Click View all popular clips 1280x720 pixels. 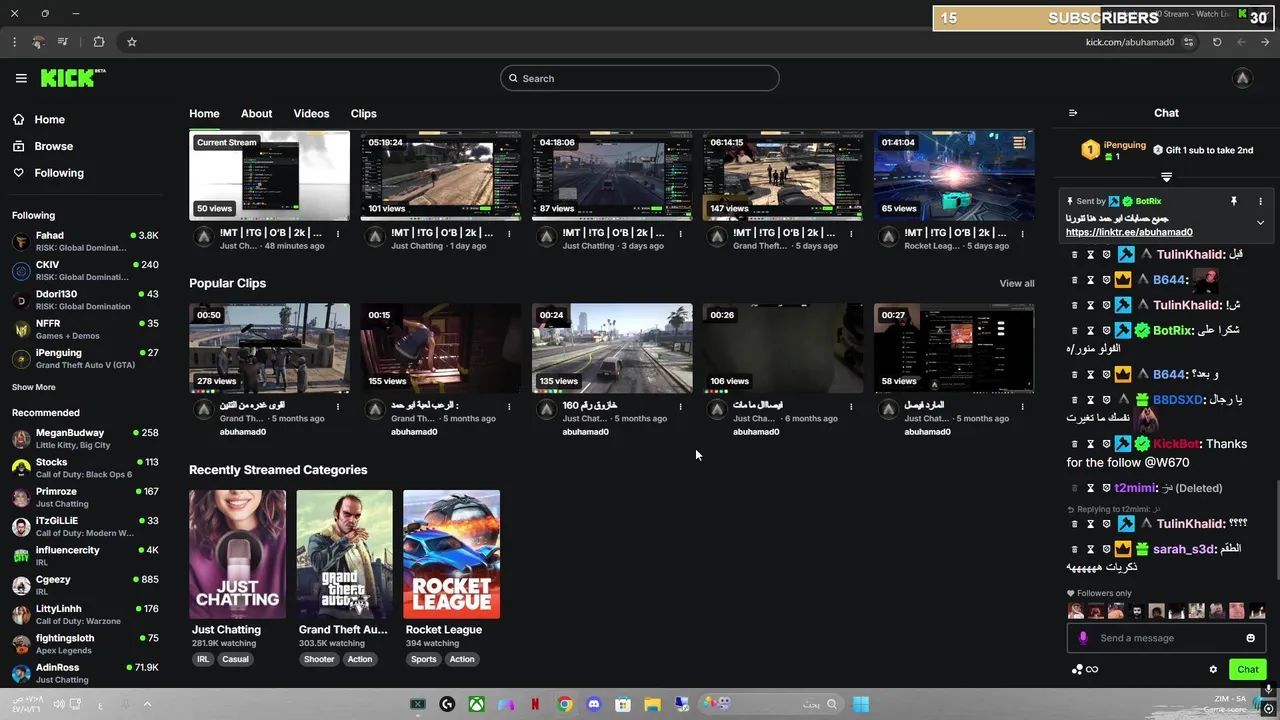pyautogui.click(x=1017, y=284)
